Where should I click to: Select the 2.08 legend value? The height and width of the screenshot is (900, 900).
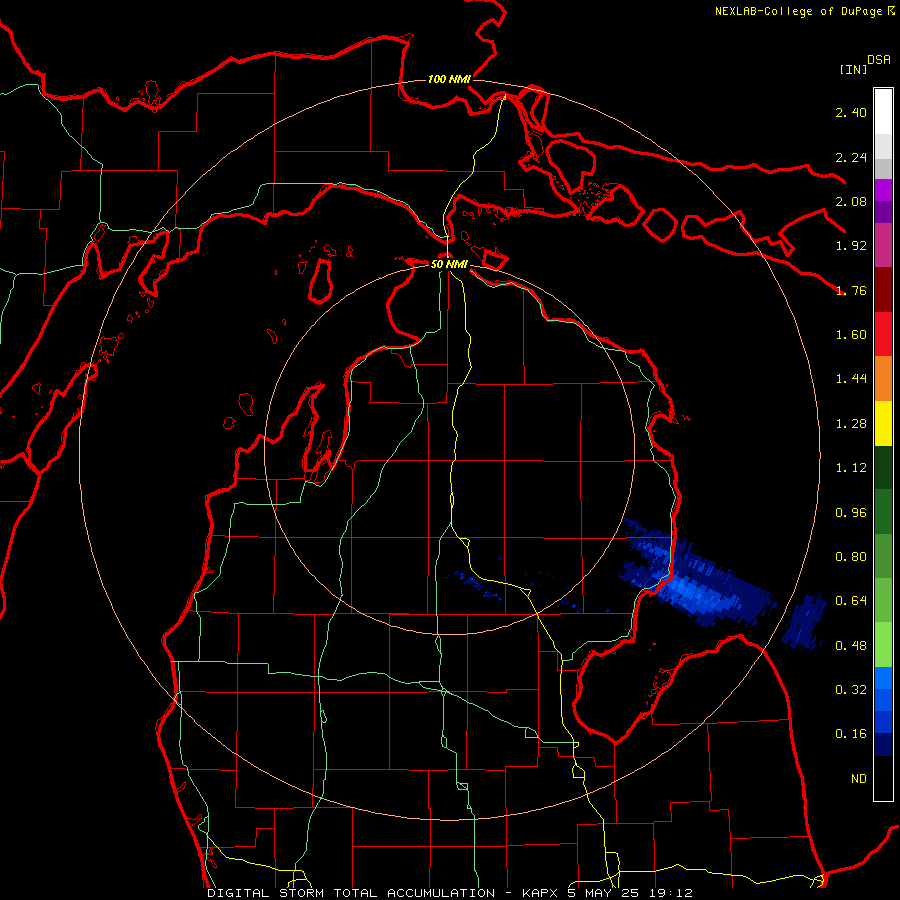pos(851,201)
